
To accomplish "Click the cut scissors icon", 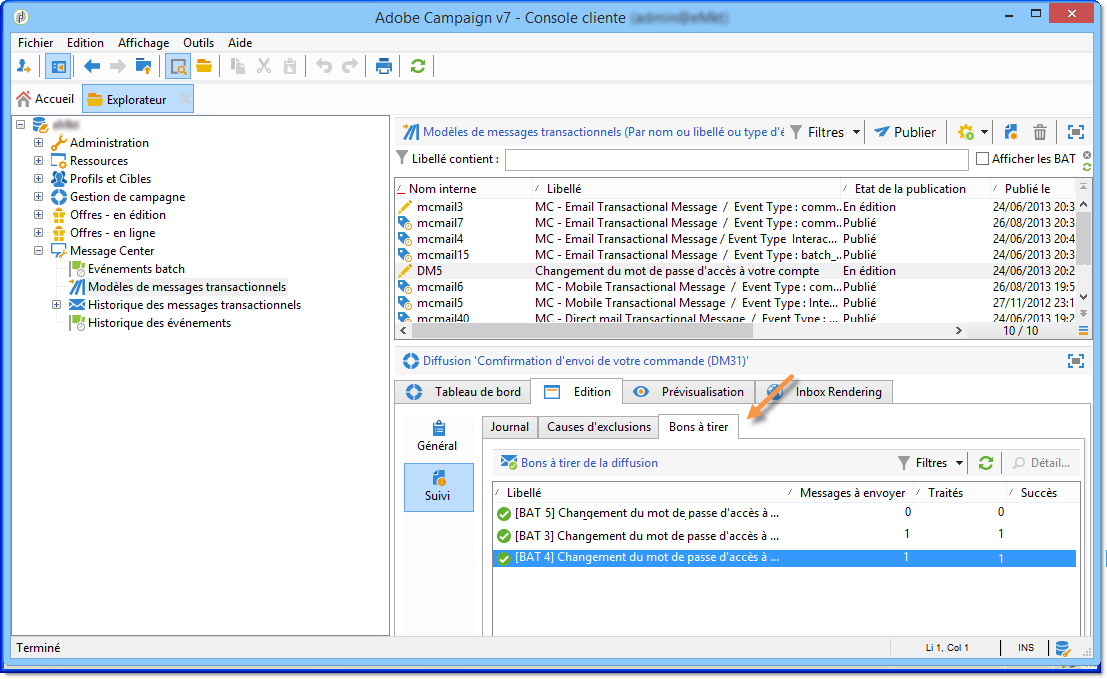I will tap(264, 66).
